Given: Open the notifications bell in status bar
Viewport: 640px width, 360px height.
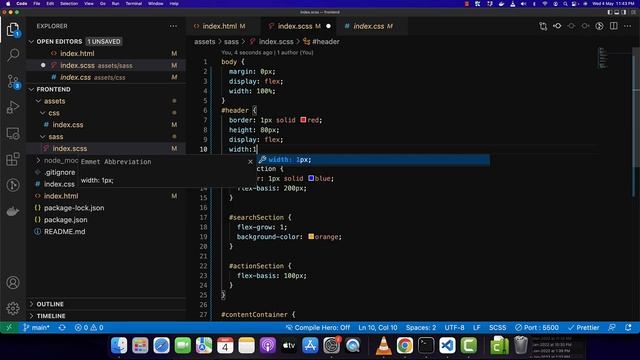Looking at the screenshot, I should click(628, 328).
